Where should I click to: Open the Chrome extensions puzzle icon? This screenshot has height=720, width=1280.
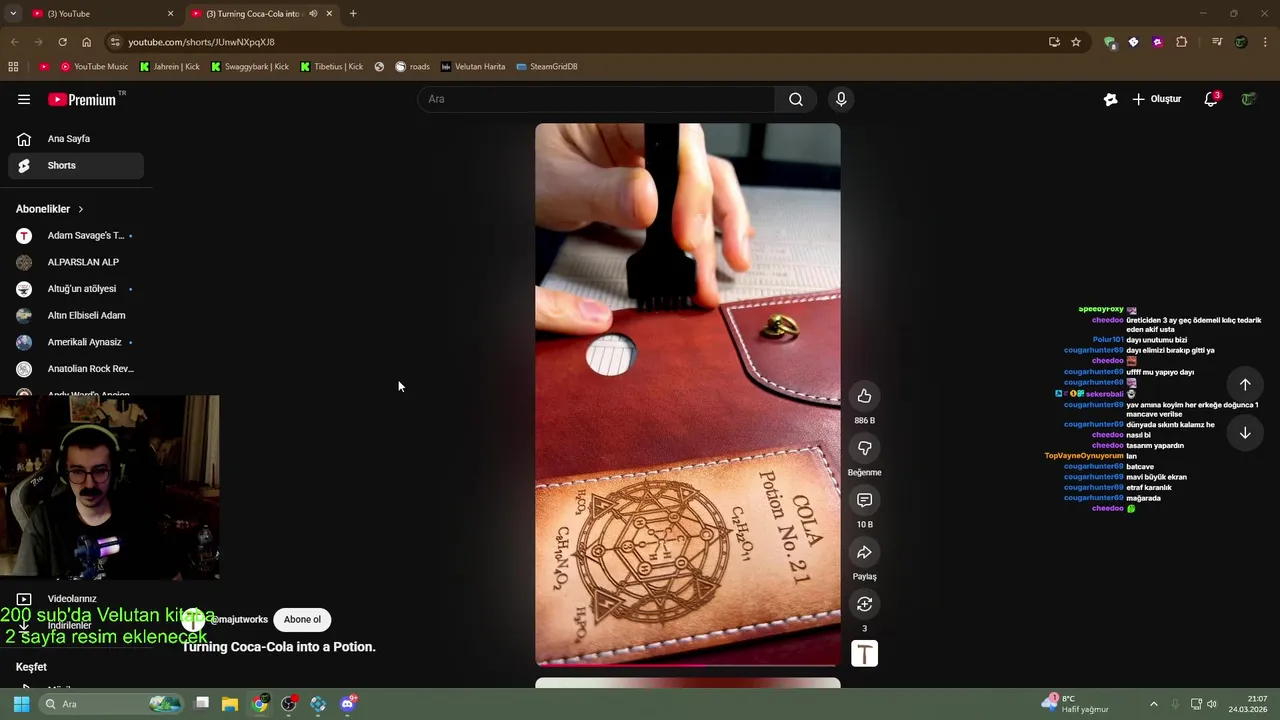pyautogui.click(x=1181, y=42)
